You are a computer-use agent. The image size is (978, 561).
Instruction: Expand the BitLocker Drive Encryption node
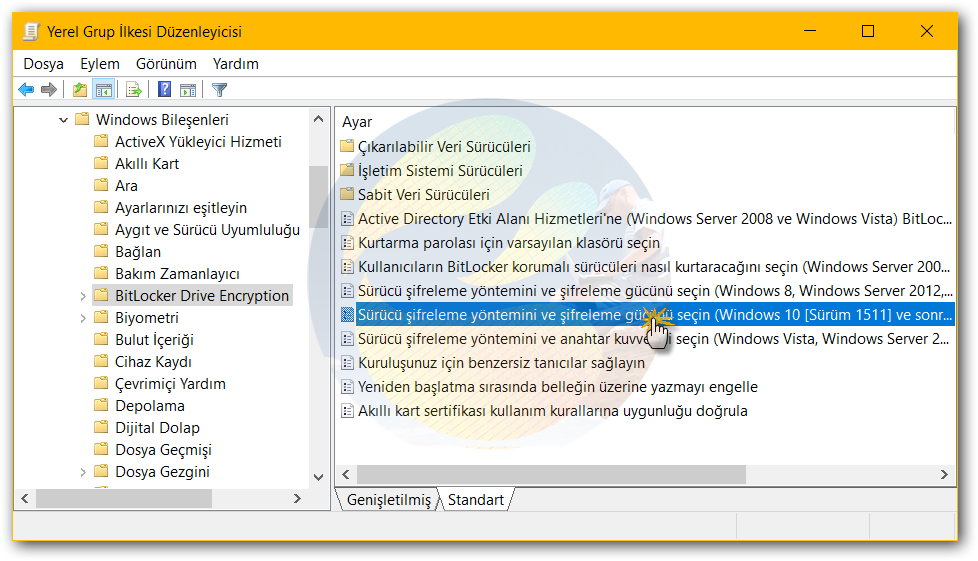[x=82, y=296]
